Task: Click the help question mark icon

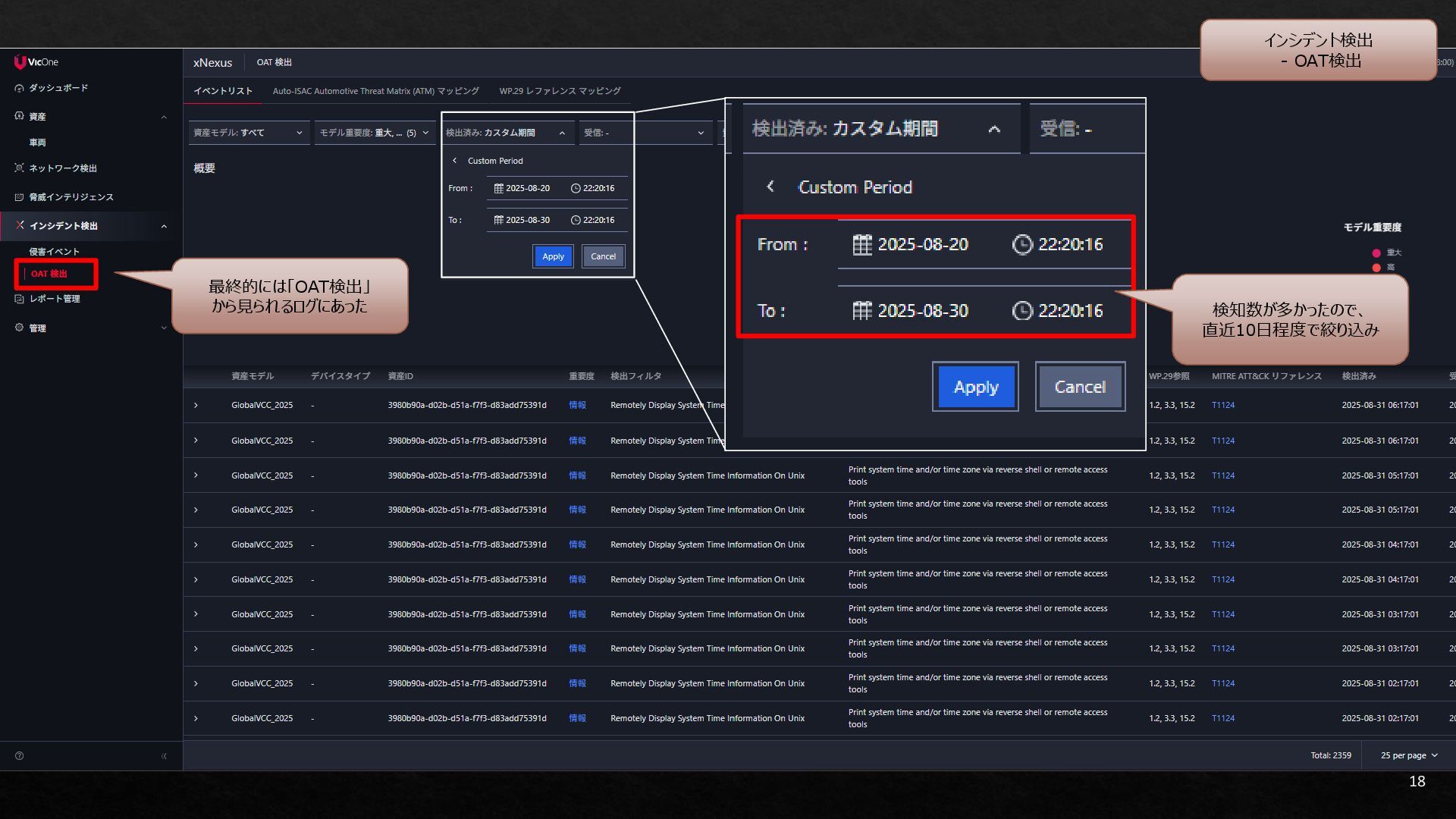Action: click(19, 756)
